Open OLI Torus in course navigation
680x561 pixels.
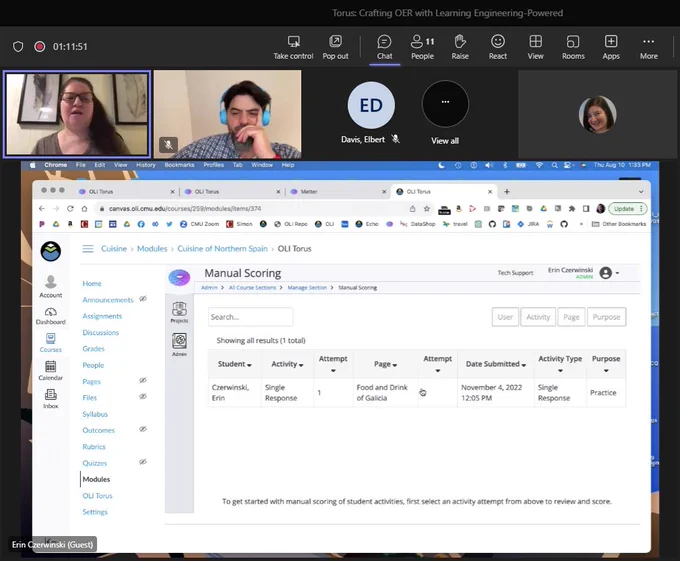coord(98,496)
